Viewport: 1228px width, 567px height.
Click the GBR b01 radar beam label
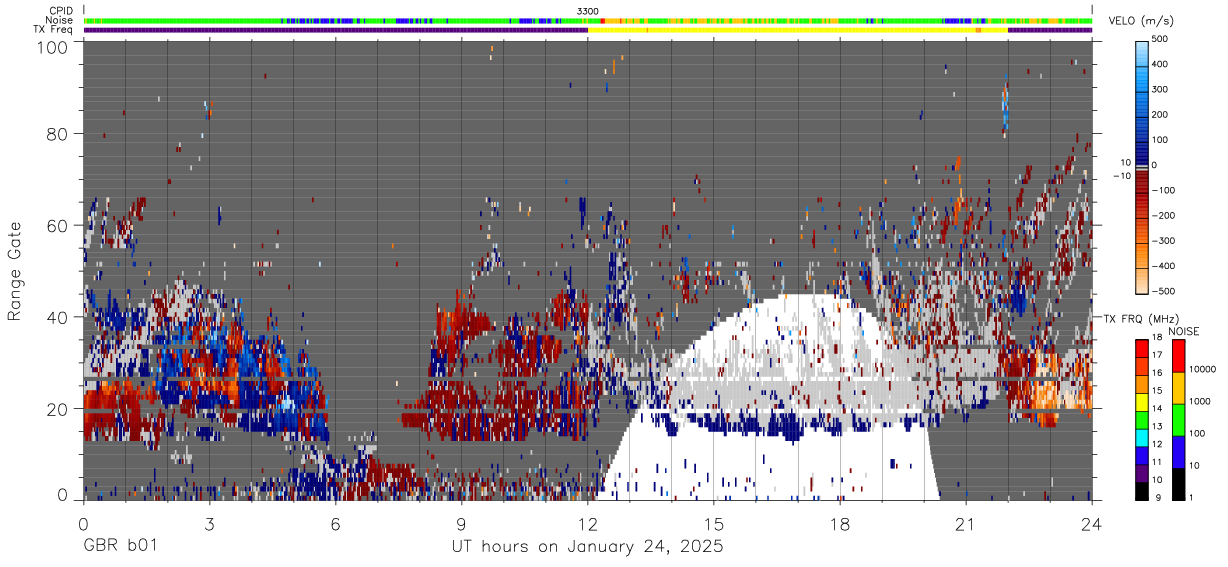[119, 547]
